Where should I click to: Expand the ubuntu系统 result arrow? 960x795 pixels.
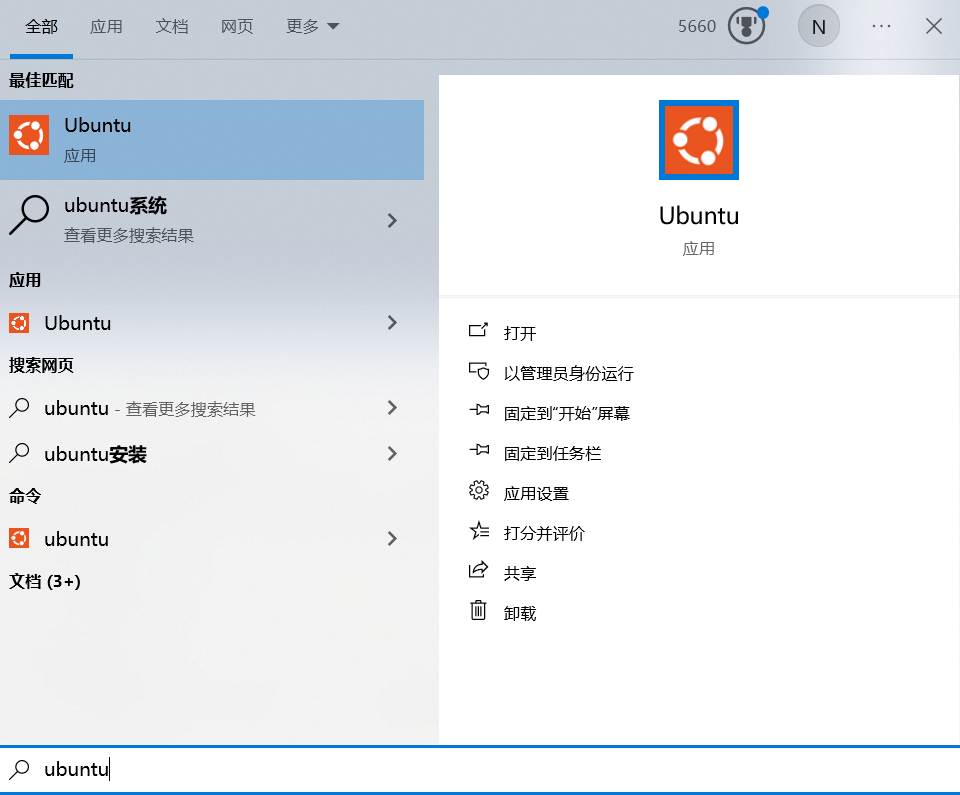point(392,220)
